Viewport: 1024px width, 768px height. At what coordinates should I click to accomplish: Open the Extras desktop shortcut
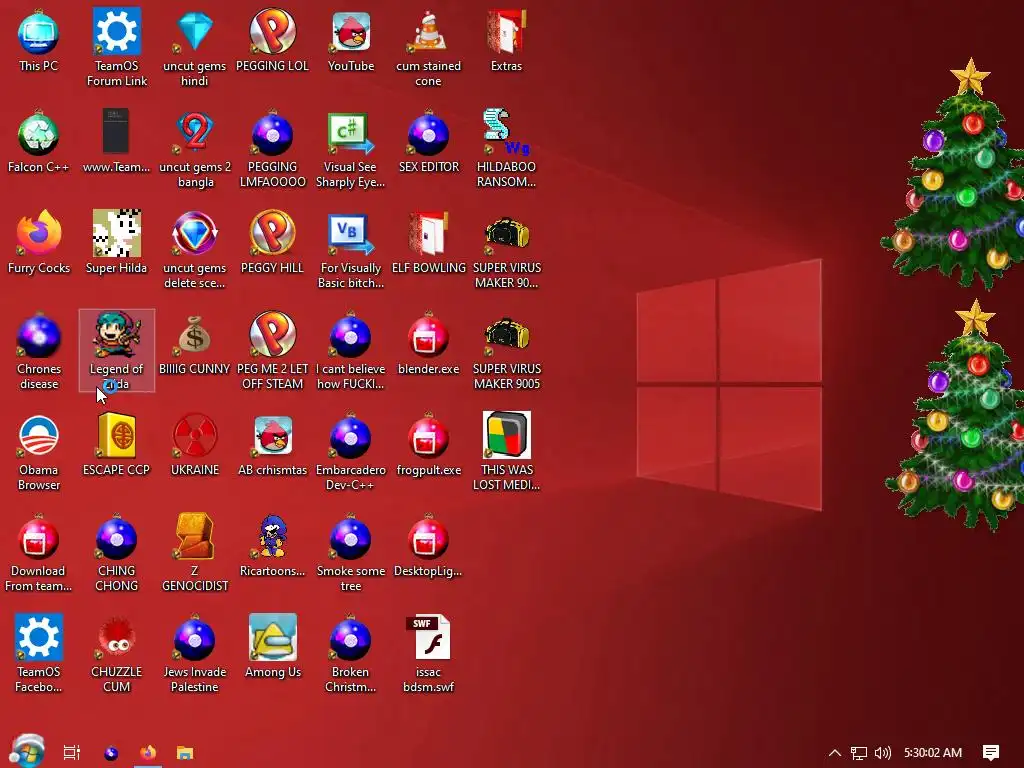[x=506, y=40]
